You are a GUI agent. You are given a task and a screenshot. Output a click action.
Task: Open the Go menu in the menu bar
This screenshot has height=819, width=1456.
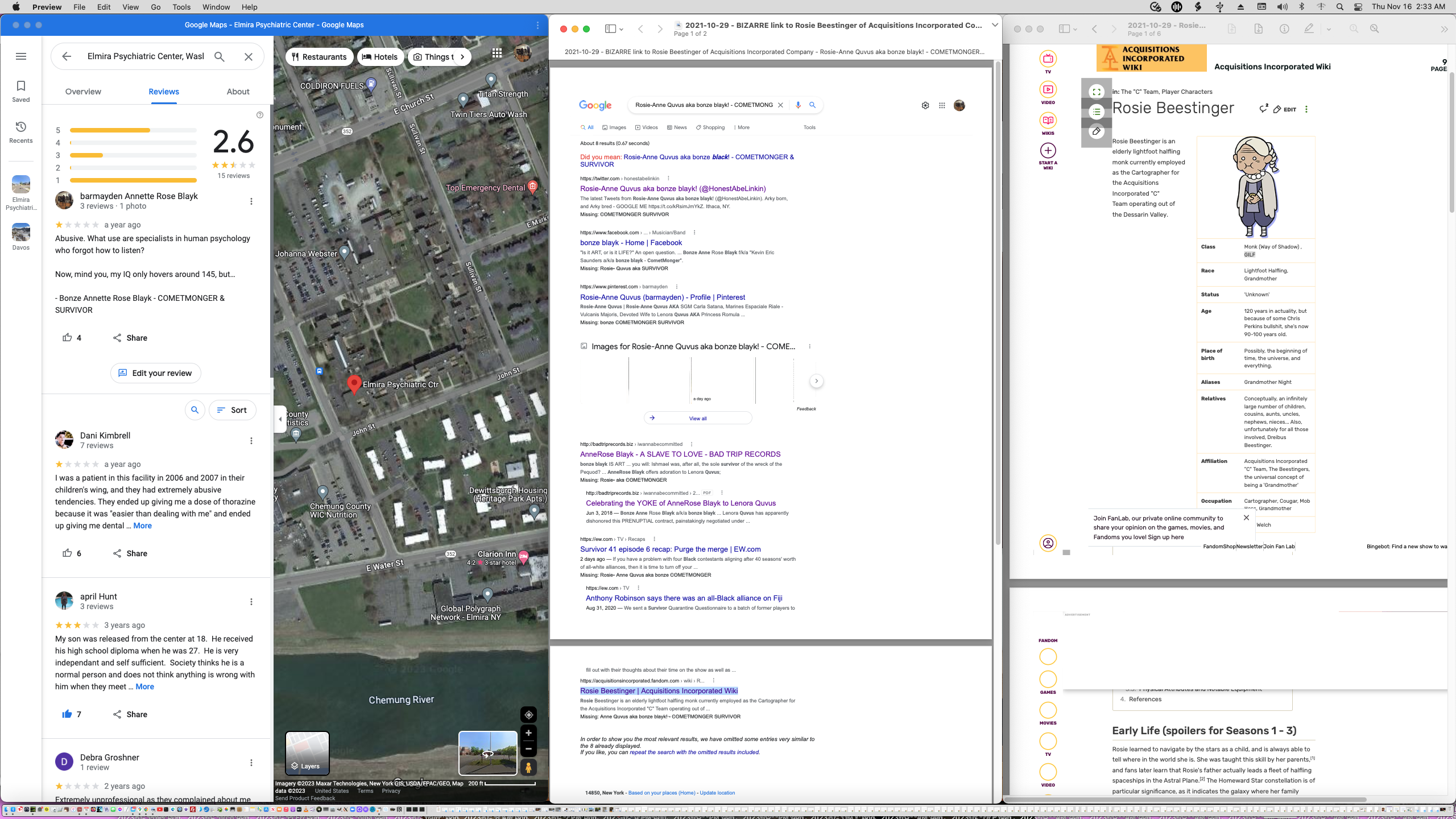pos(155,7)
